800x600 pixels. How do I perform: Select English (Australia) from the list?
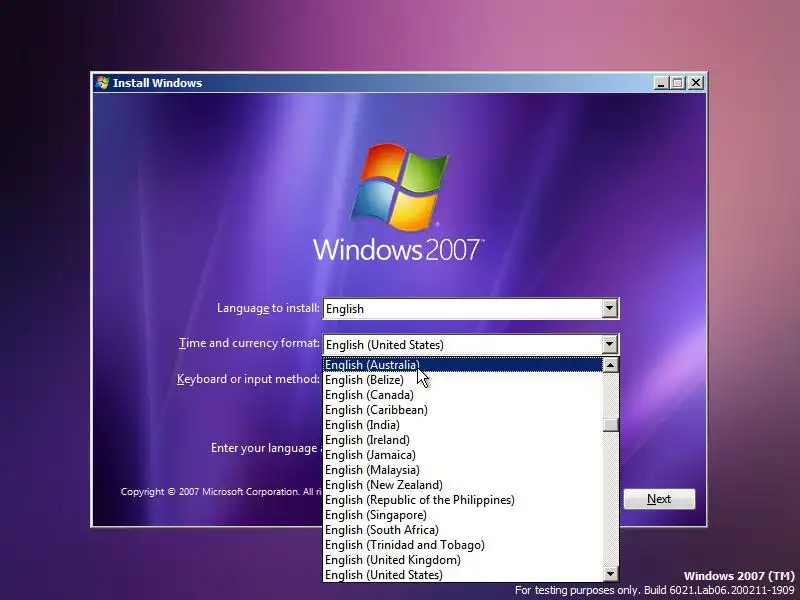click(x=463, y=365)
